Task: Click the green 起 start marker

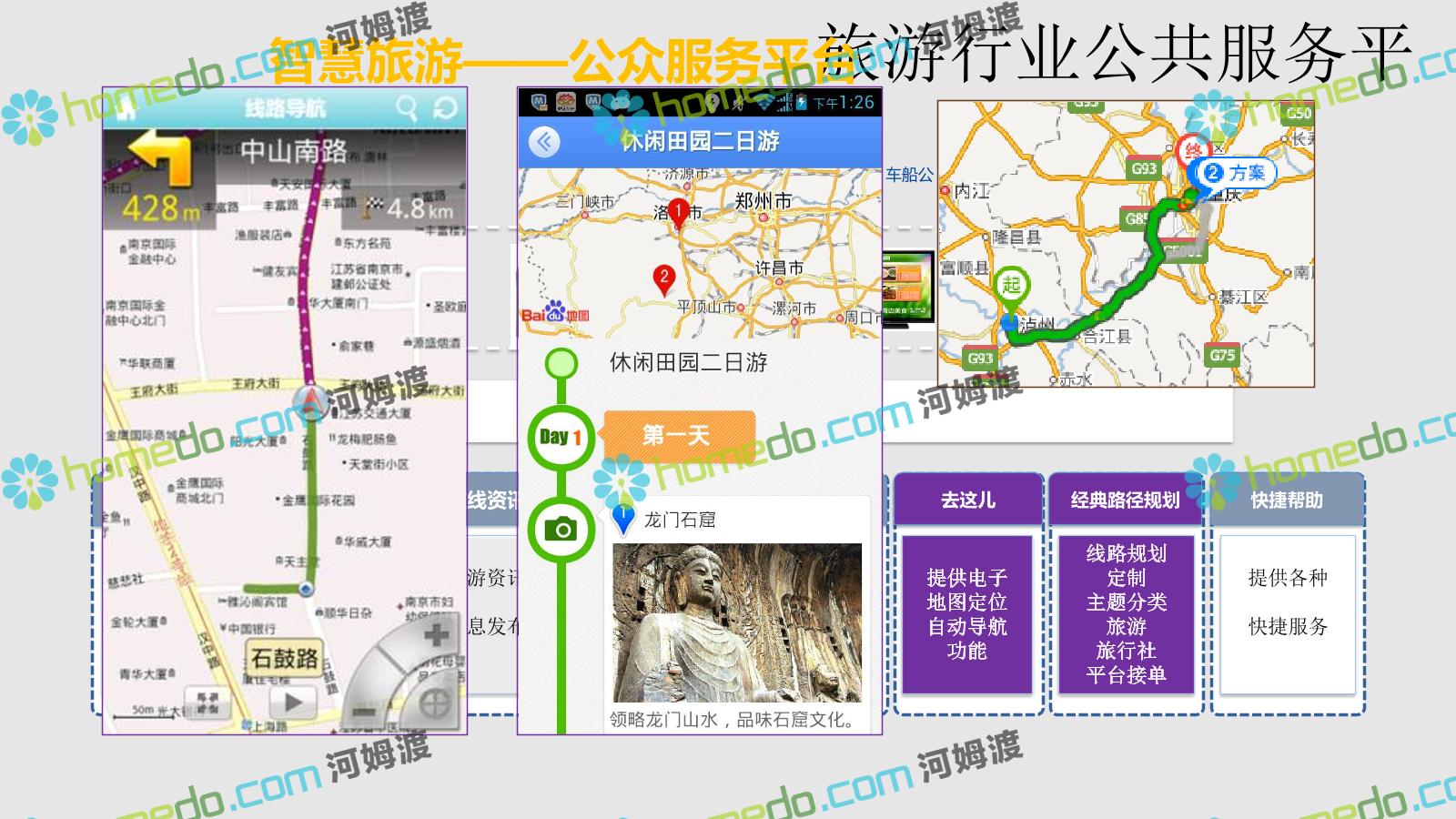Action: pyautogui.click(x=1011, y=286)
